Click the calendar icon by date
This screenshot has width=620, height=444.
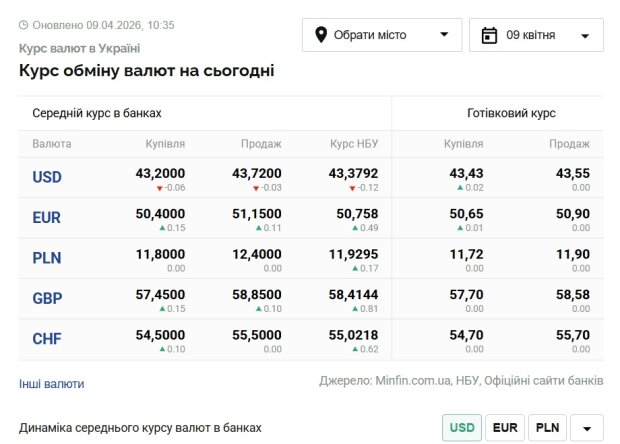click(x=489, y=35)
